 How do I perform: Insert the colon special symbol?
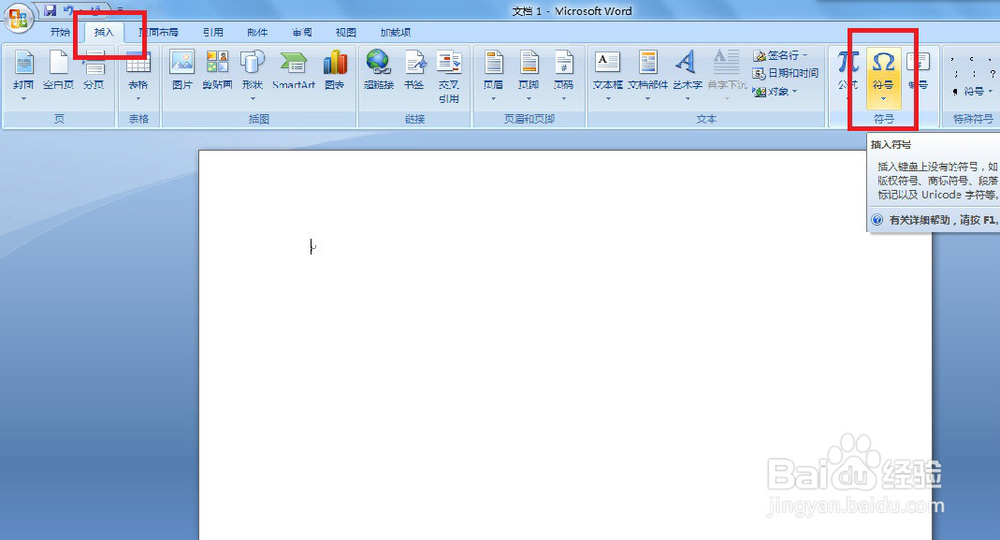[x=974, y=74]
